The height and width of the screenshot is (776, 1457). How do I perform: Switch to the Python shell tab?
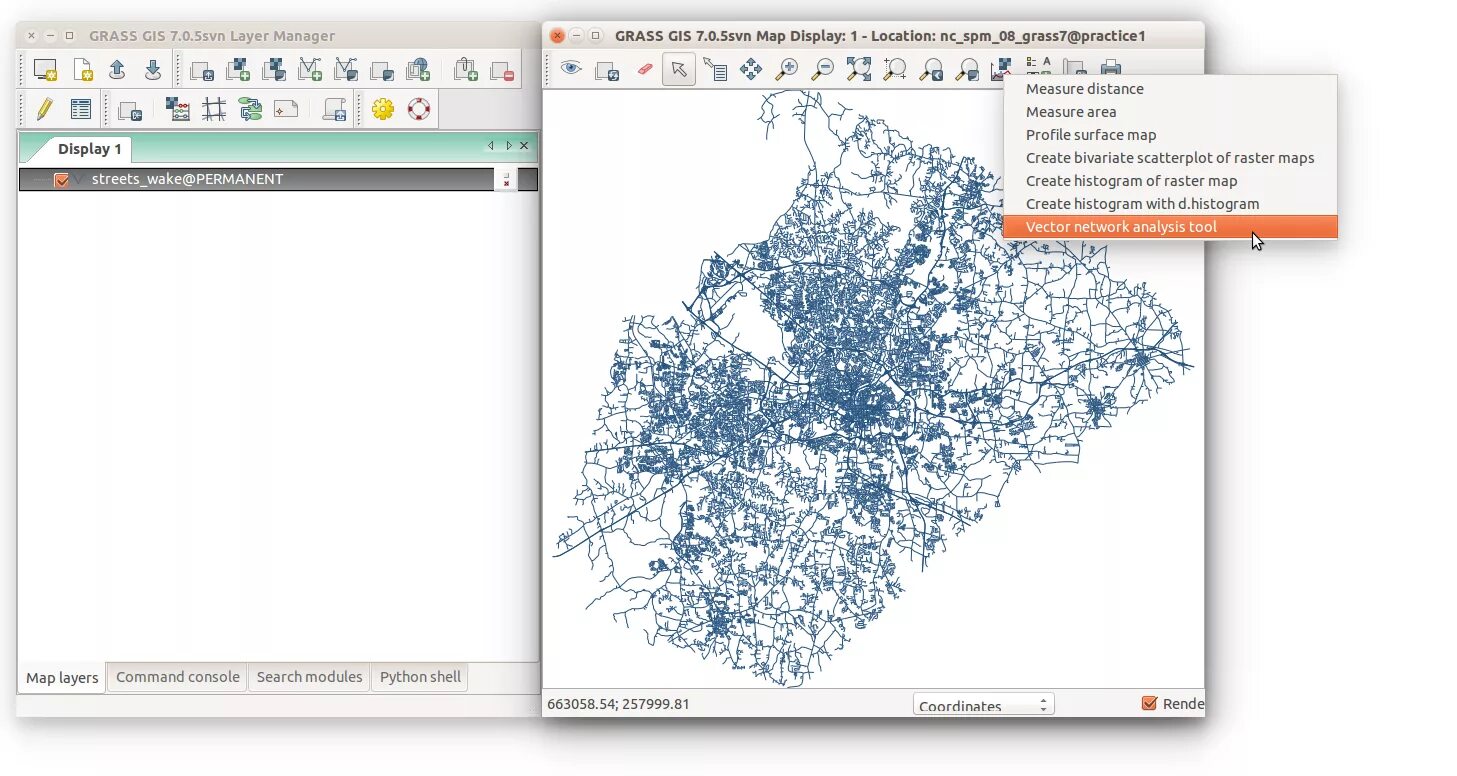pyautogui.click(x=419, y=677)
